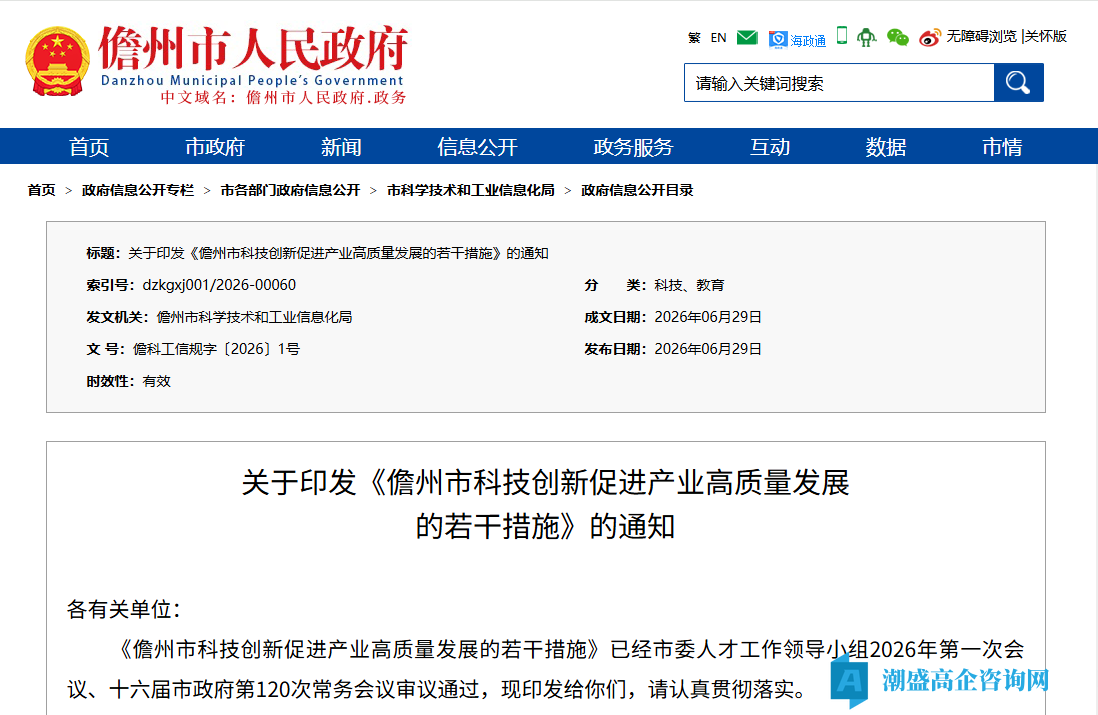
Task: Select the 成文日期 value 2026年06月29日
Action: [708, 317]
